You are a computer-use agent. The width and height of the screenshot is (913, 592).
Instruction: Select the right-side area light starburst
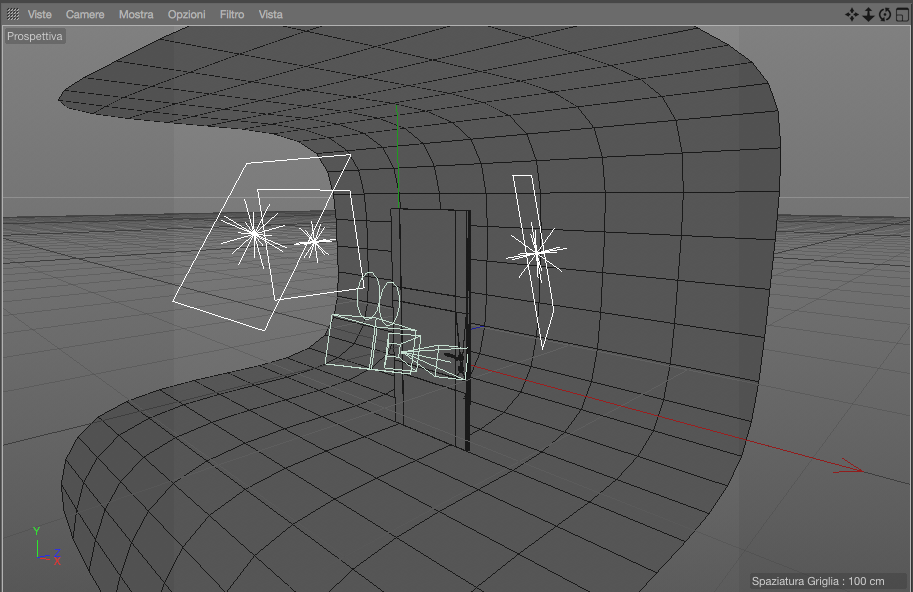pos(536,253)
